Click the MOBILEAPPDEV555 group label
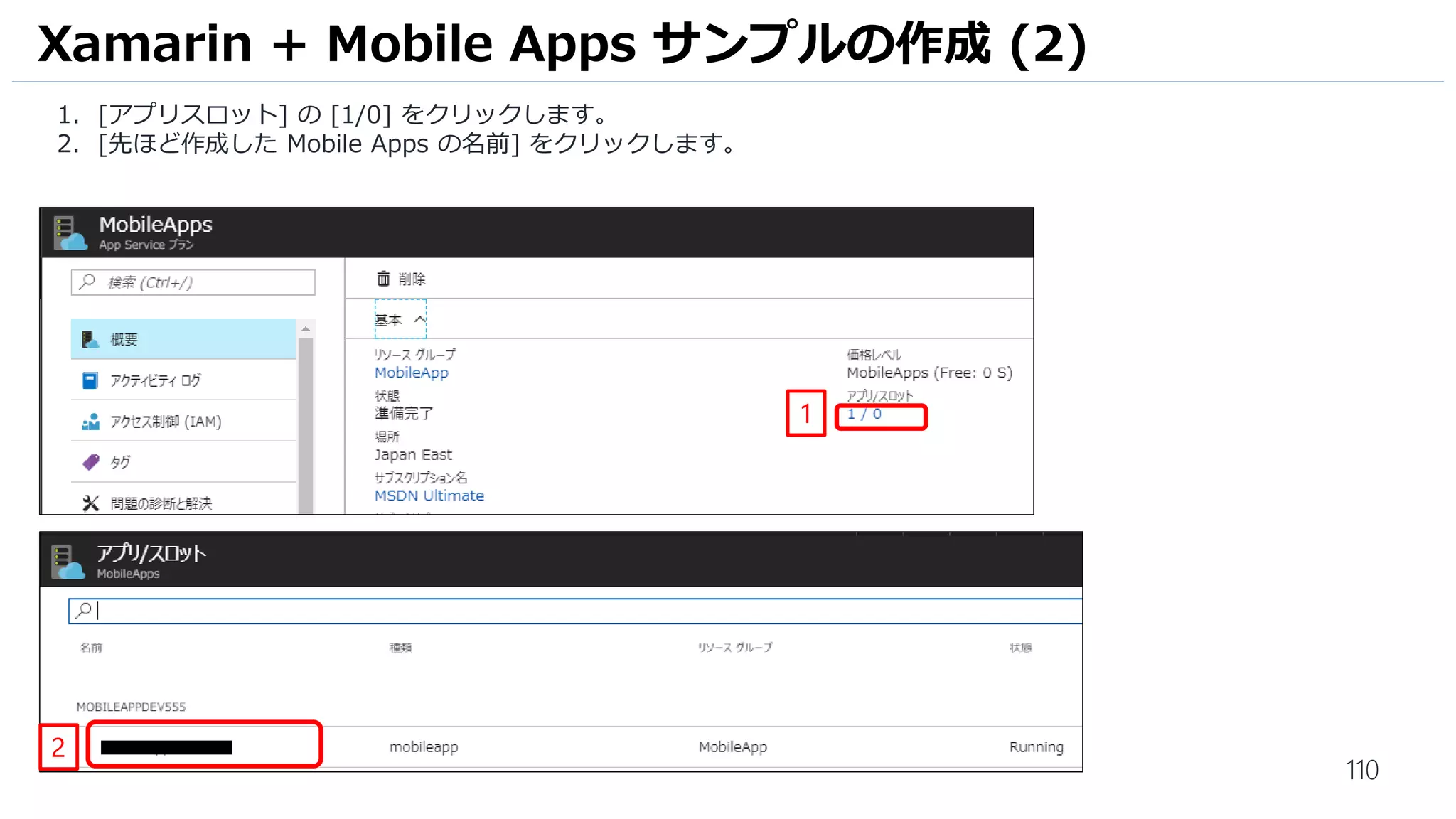 [x=131, y=707]
